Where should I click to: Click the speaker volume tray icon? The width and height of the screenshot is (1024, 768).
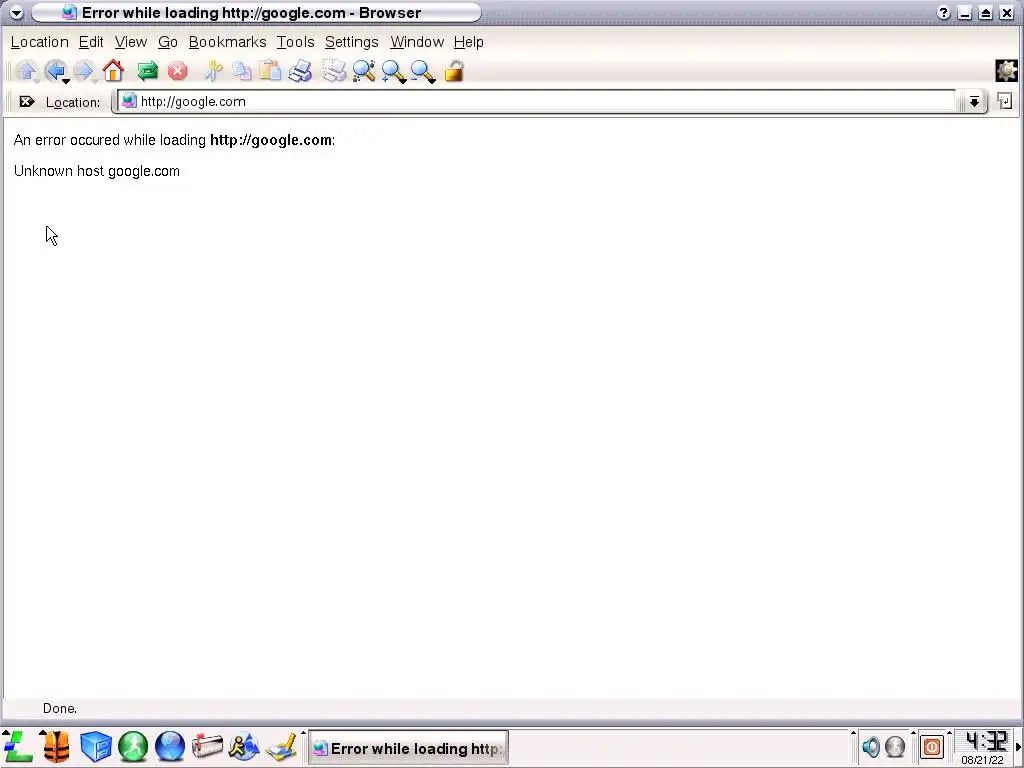pos(871,746)
